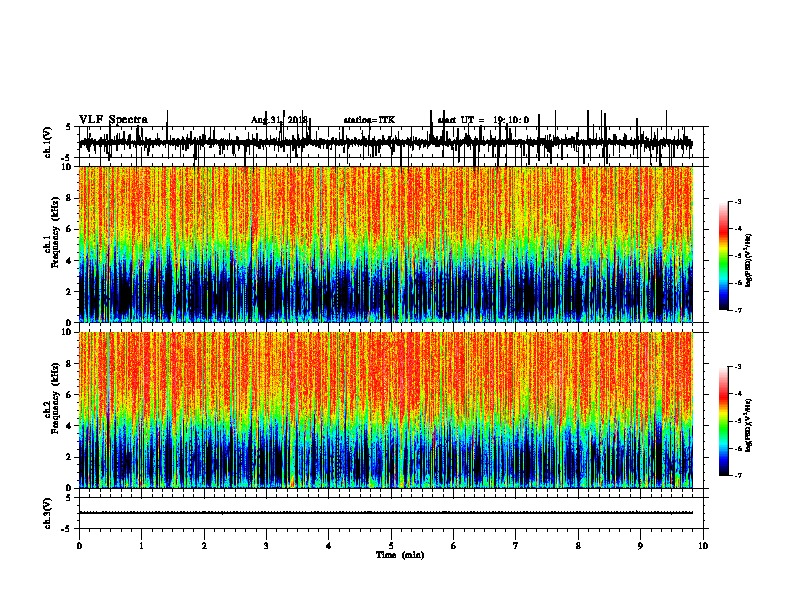
Task: Click the 'station=ITK' header text
Action: pyautogui.click(x=369, y=120)
